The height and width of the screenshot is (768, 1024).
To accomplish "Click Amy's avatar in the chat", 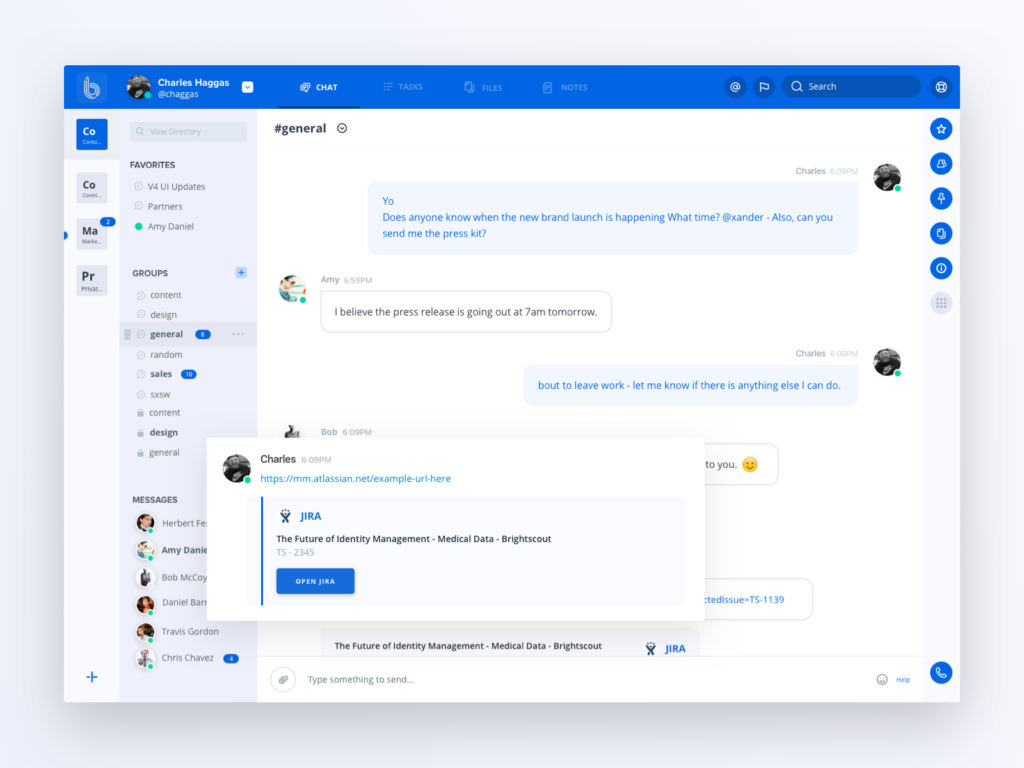I will (292, 289).
